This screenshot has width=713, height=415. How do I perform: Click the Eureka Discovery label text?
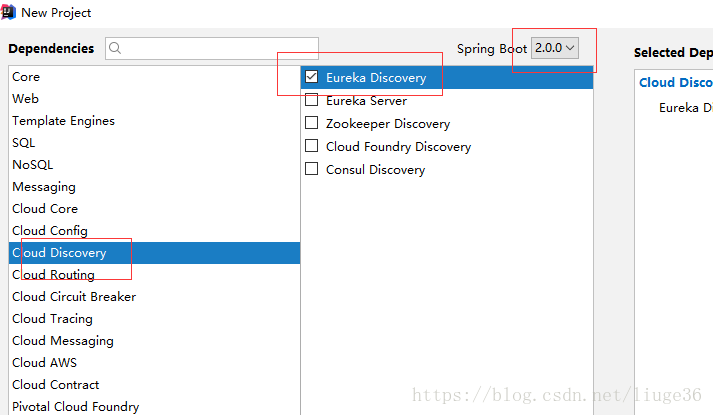coord(376,78)
